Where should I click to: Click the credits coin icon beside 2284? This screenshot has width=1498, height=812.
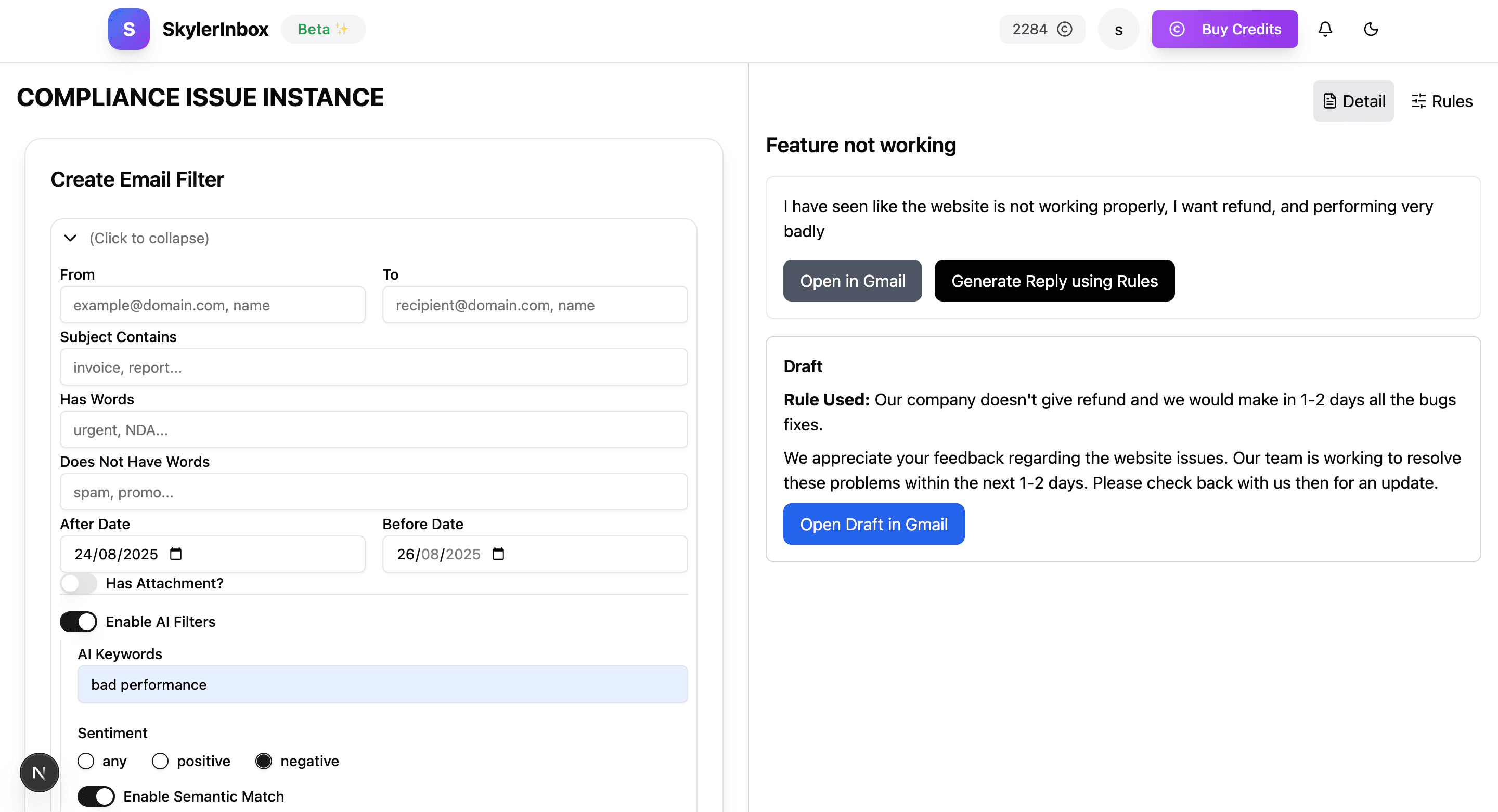click(1064, 29)
